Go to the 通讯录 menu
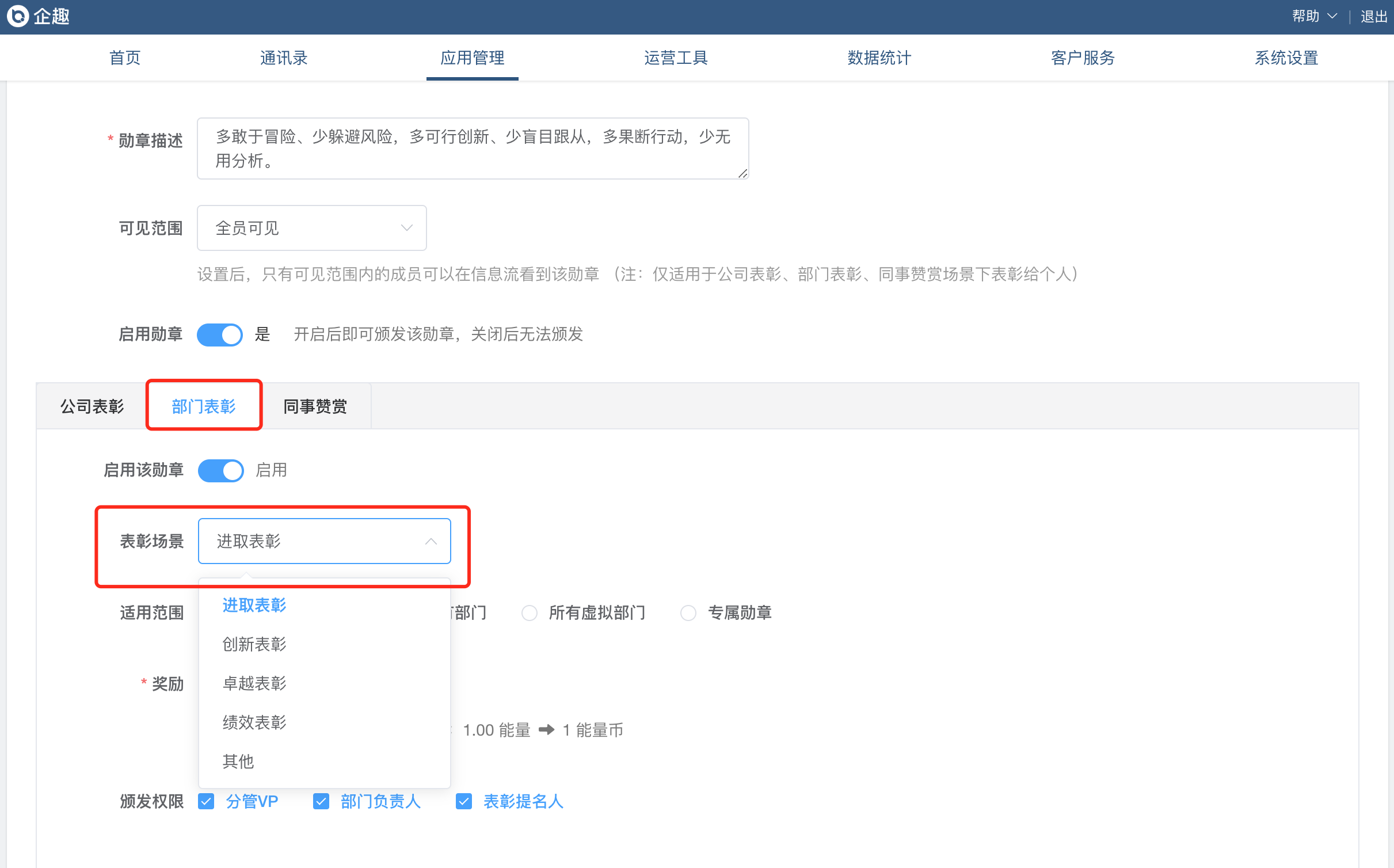The image size is (1394, 868). click(284, 58)
